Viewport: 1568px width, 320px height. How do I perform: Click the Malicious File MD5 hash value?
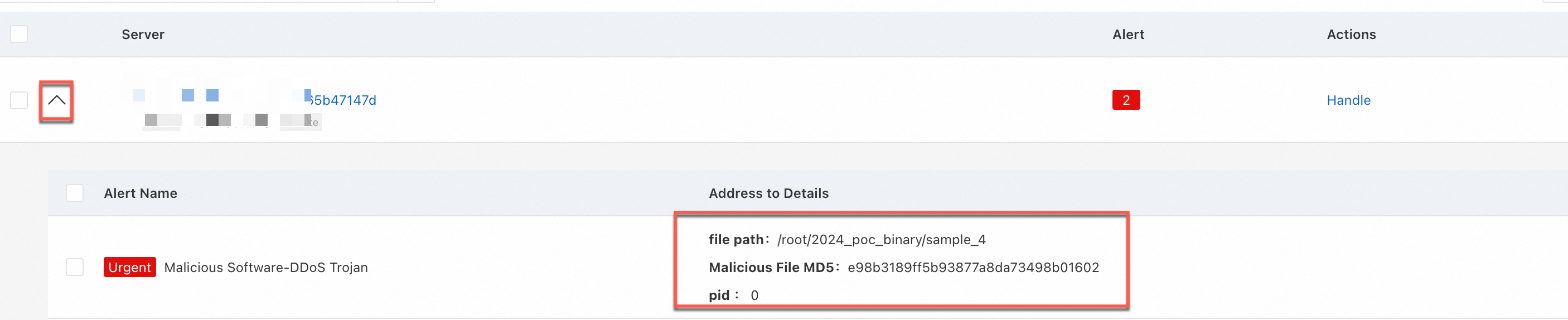pyautogui.click(x=972, y=268)
